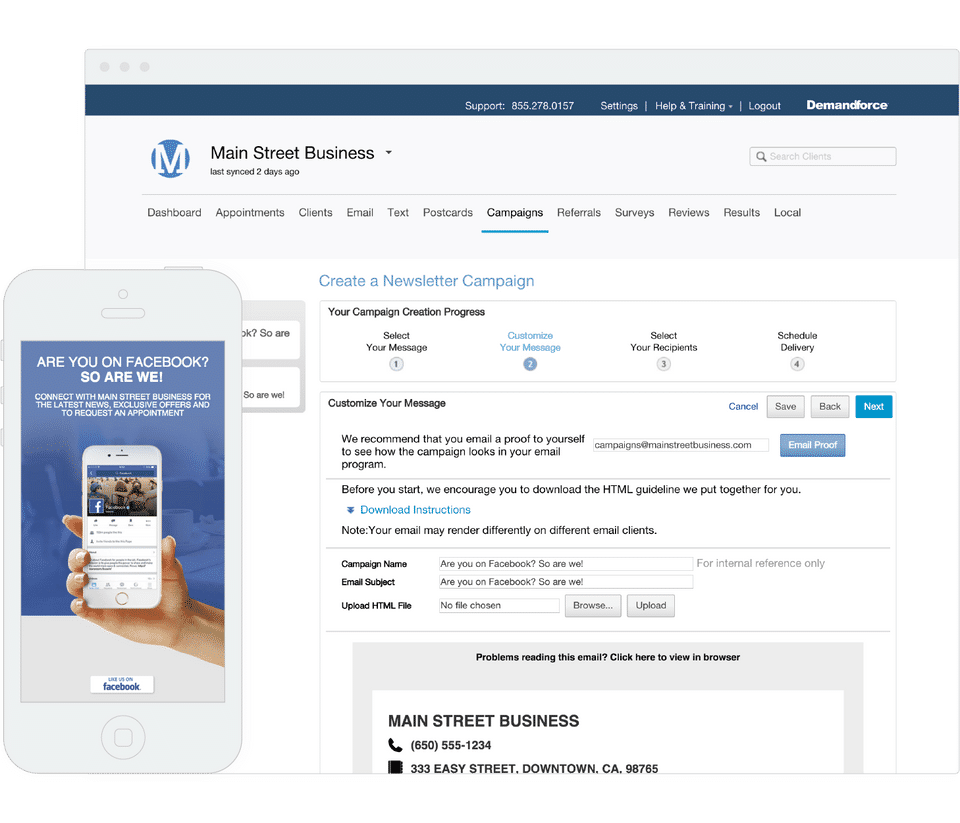Tap the Facebook campaign image on phone
Screen dimensions: 960x823
[123, 521]
